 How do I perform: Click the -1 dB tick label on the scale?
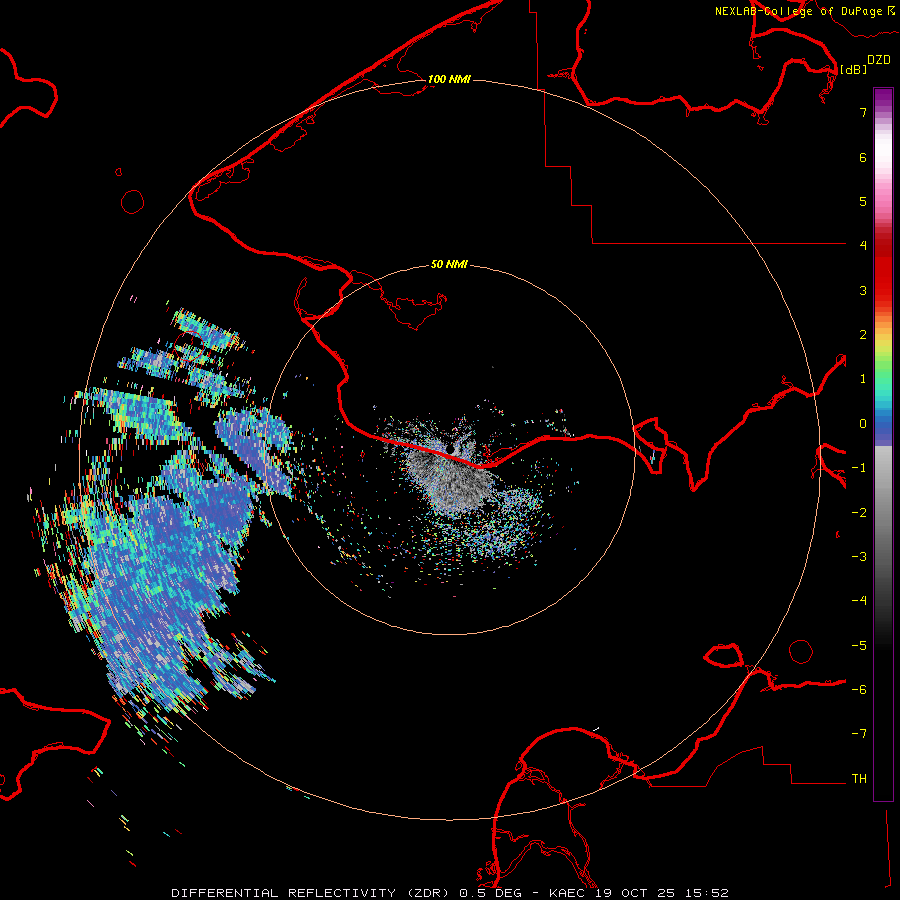click(x=859, y=468)
